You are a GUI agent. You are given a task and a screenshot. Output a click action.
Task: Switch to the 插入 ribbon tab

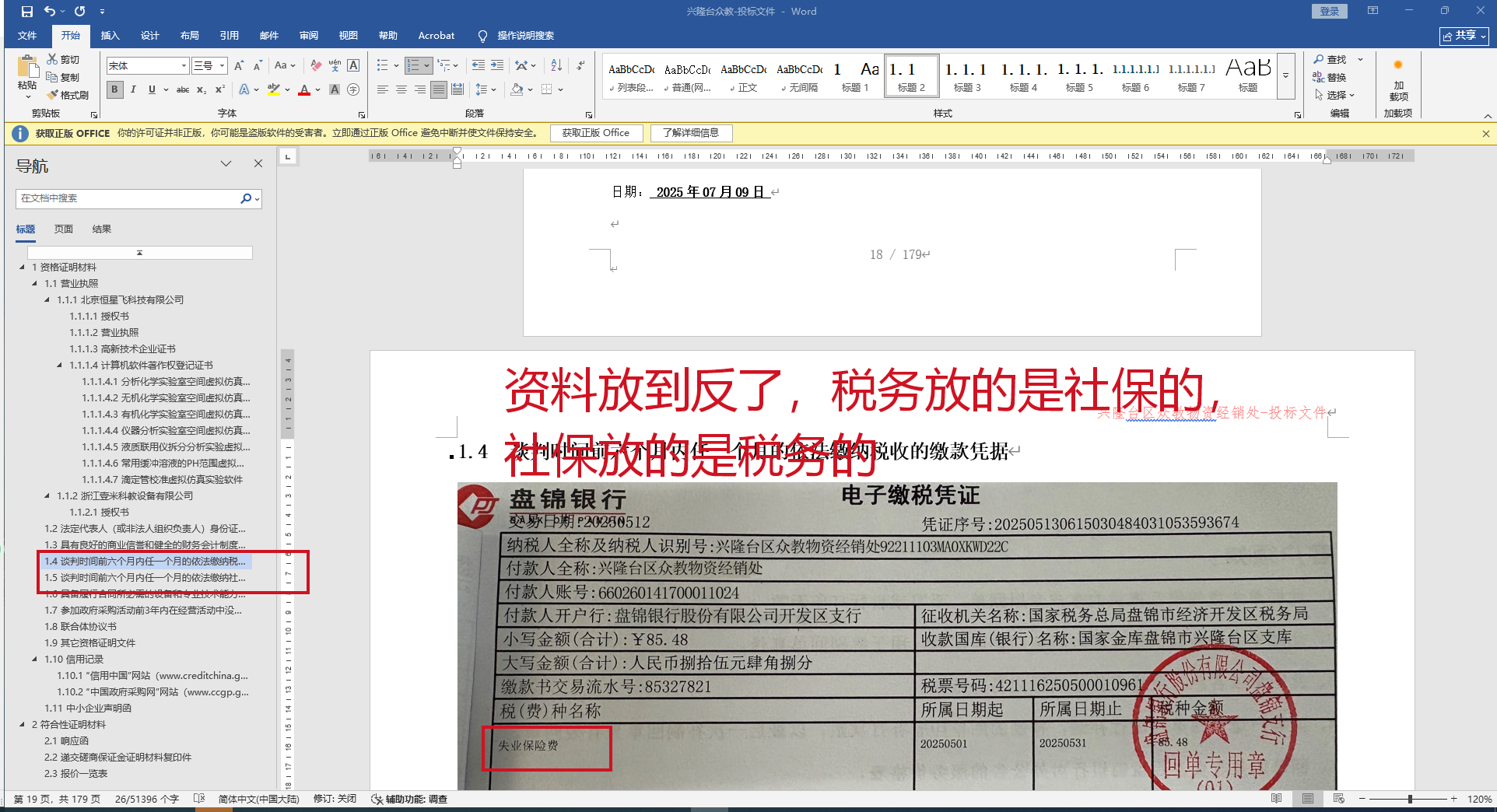[110, 36]
